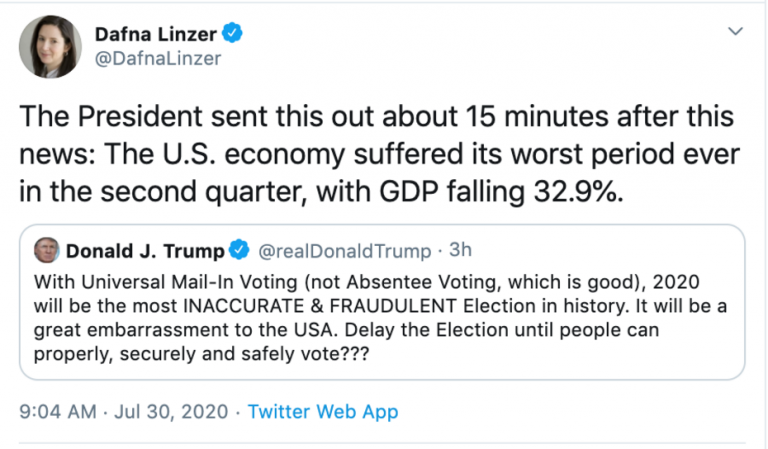Open the tweet options chevron menu
This screenshot has width=768, height=449.
[x=736, y=31]
